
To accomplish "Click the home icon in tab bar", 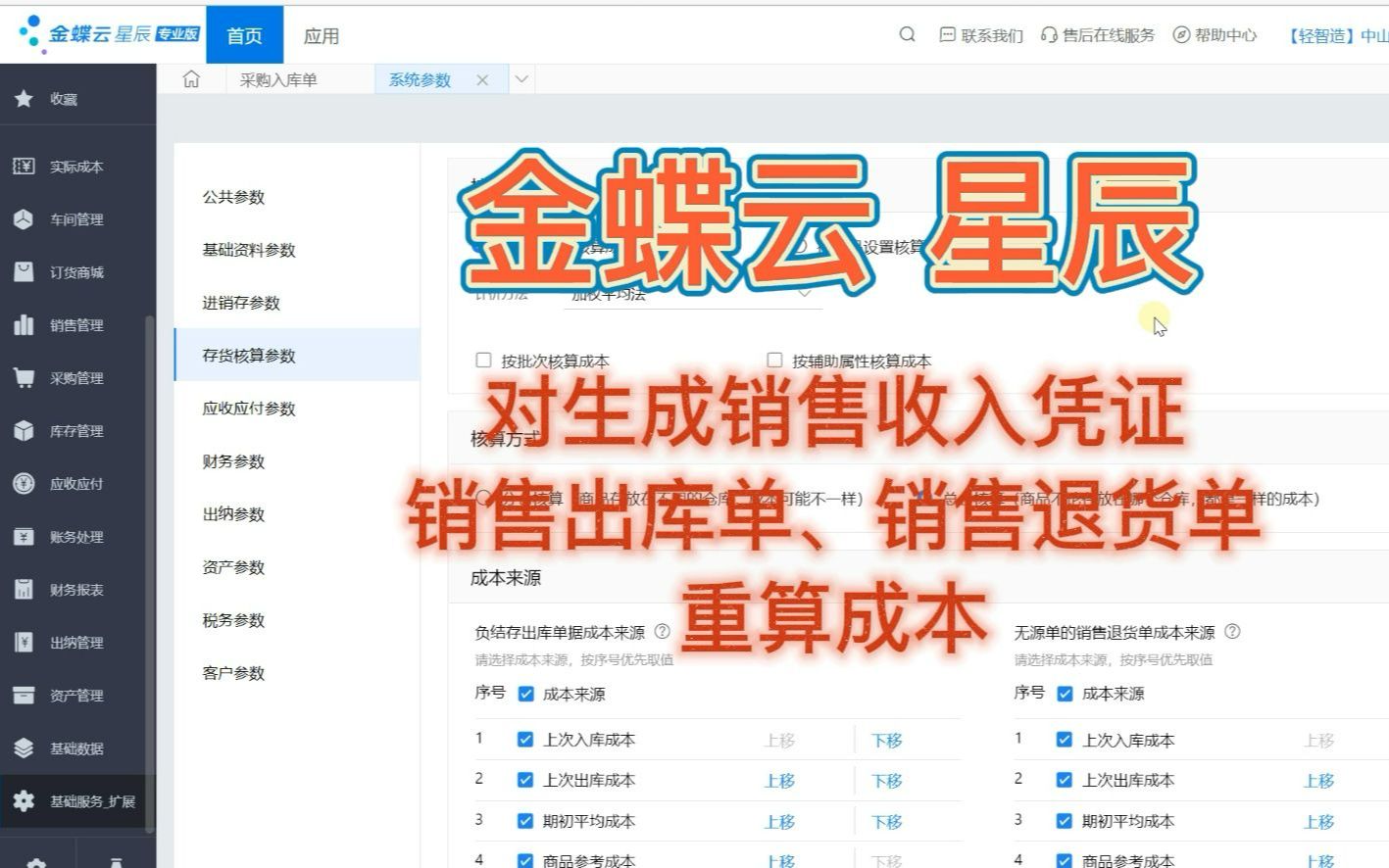I will [191, 79].
